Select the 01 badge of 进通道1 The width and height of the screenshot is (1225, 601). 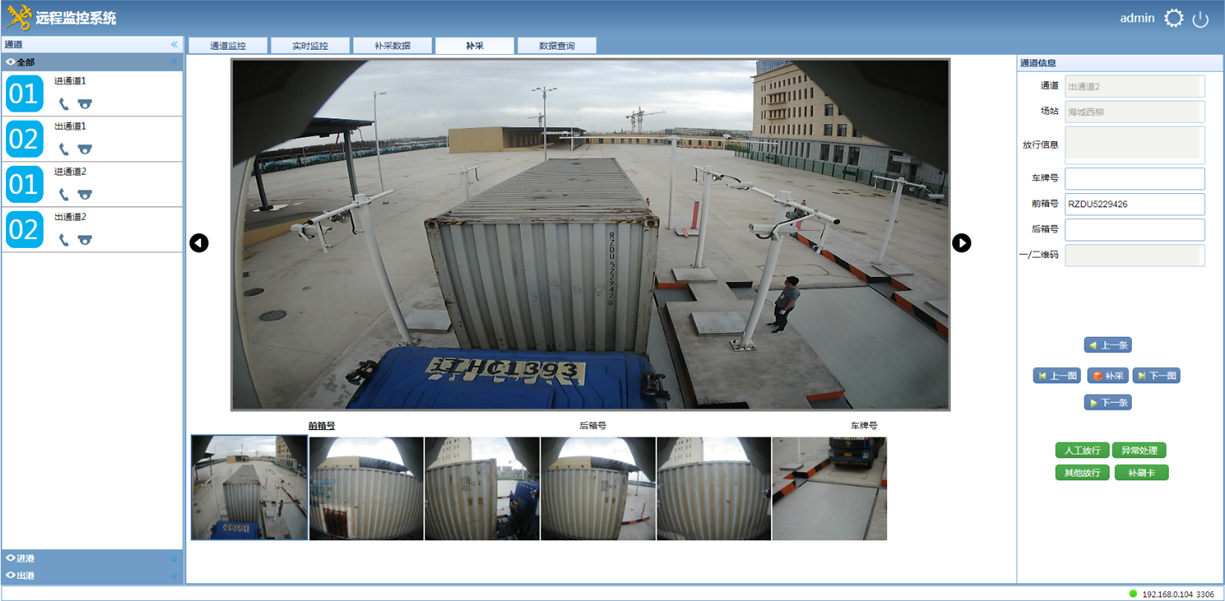pyautogui.click(x=24, y=94)
